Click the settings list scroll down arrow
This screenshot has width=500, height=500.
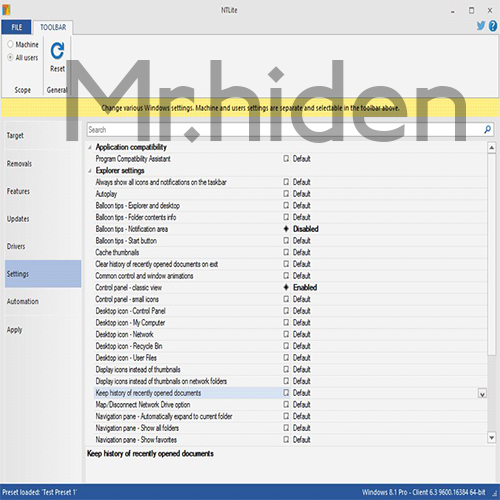491,437
